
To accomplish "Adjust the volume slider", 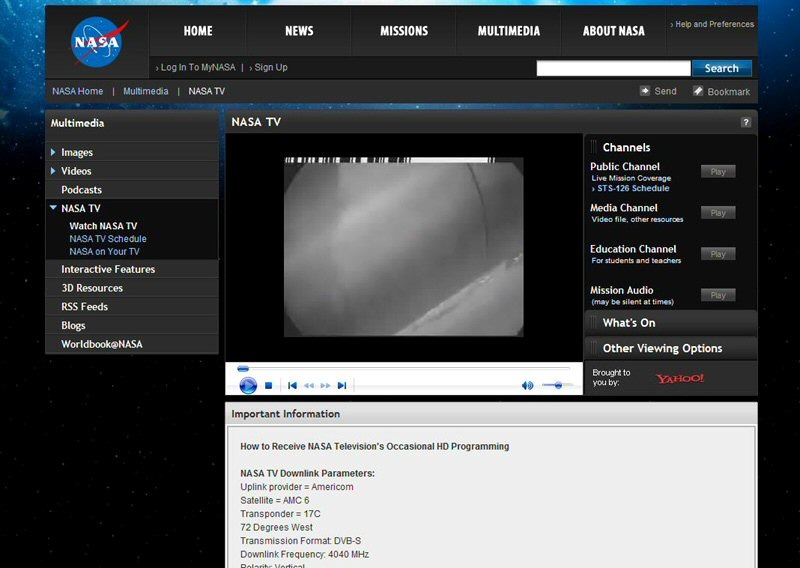I will tap(557, 385).
